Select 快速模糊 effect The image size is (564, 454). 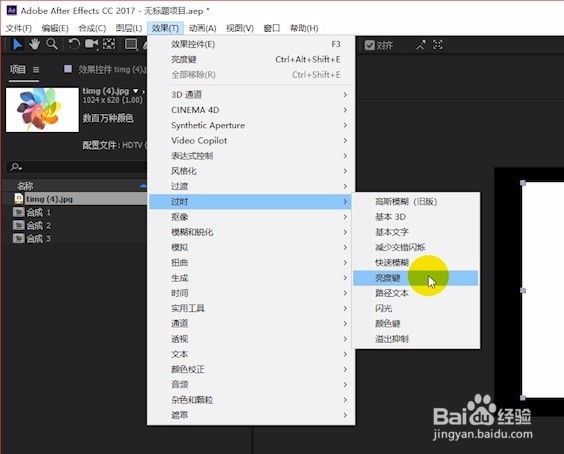point(416,263)
